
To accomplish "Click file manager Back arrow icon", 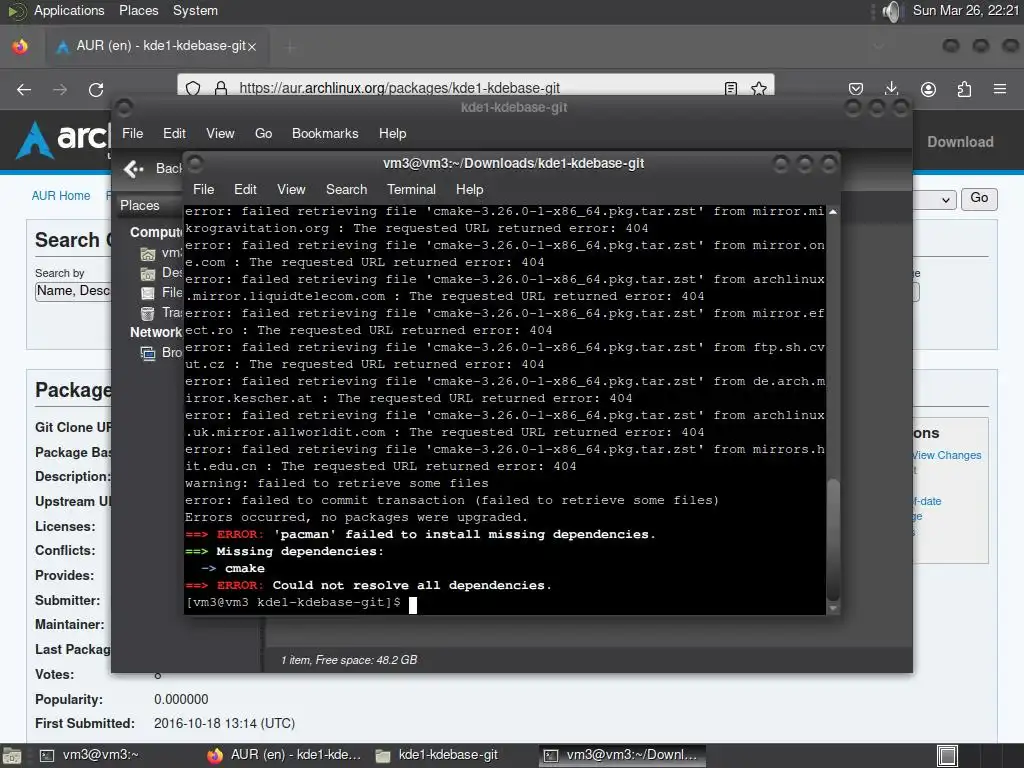I will click(x=134, y=169).
